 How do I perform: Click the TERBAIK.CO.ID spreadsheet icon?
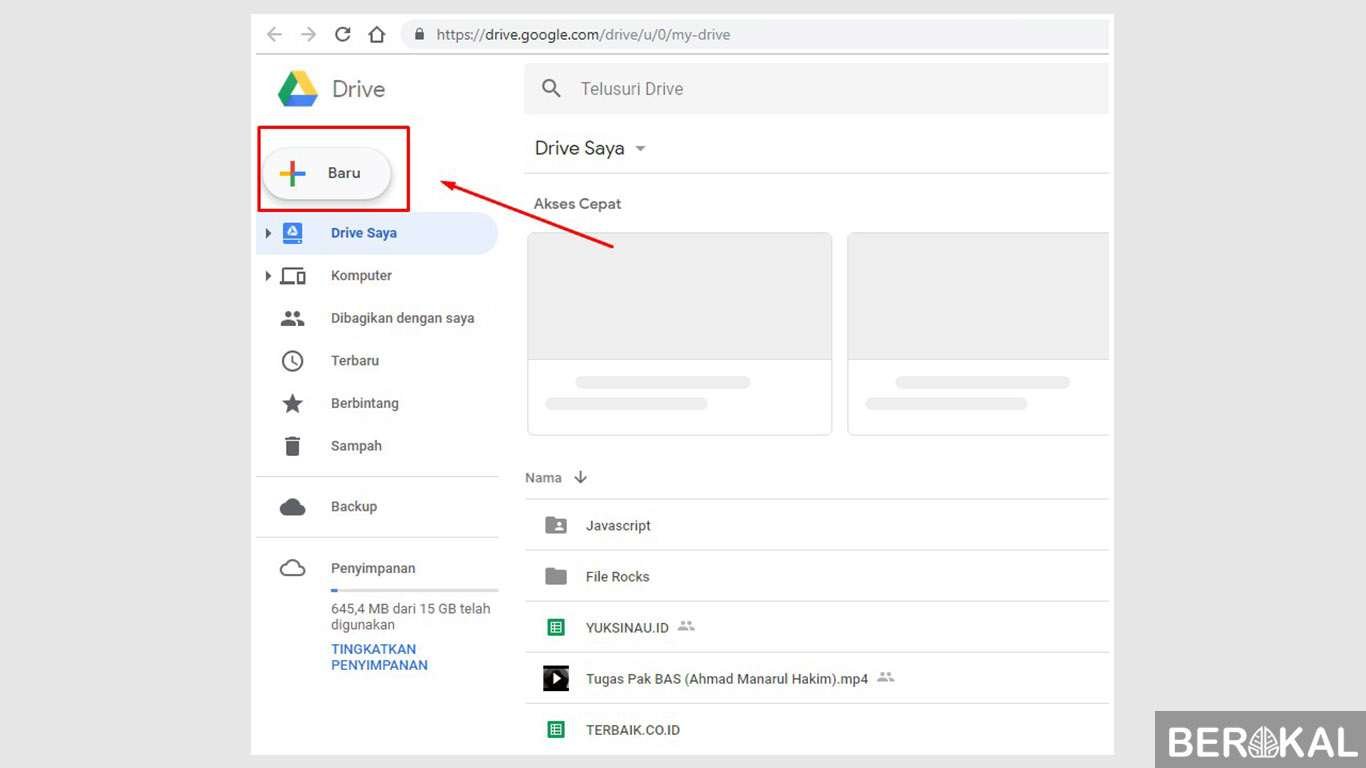click(x=556, y=730)
